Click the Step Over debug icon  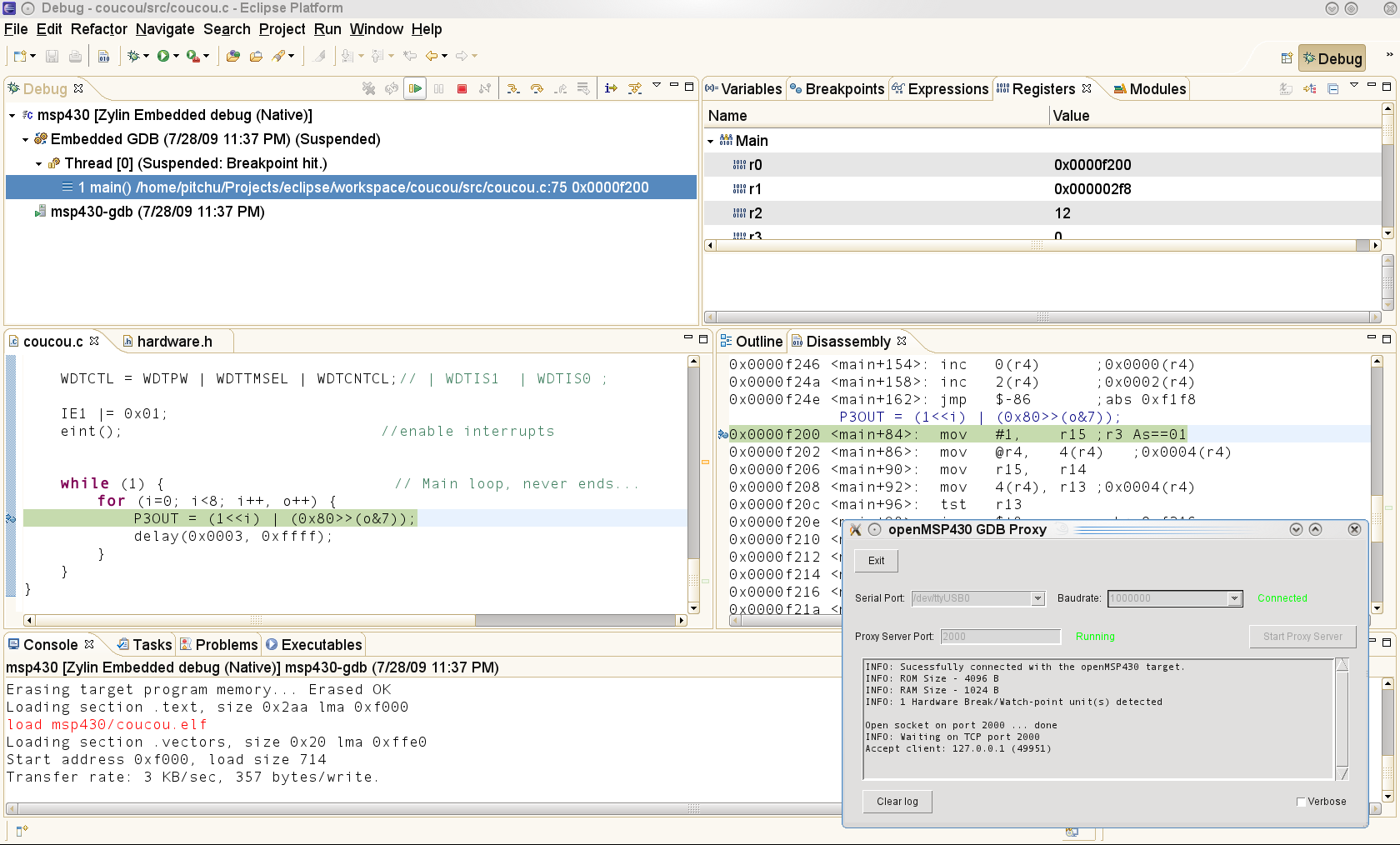tap(537, 88)
